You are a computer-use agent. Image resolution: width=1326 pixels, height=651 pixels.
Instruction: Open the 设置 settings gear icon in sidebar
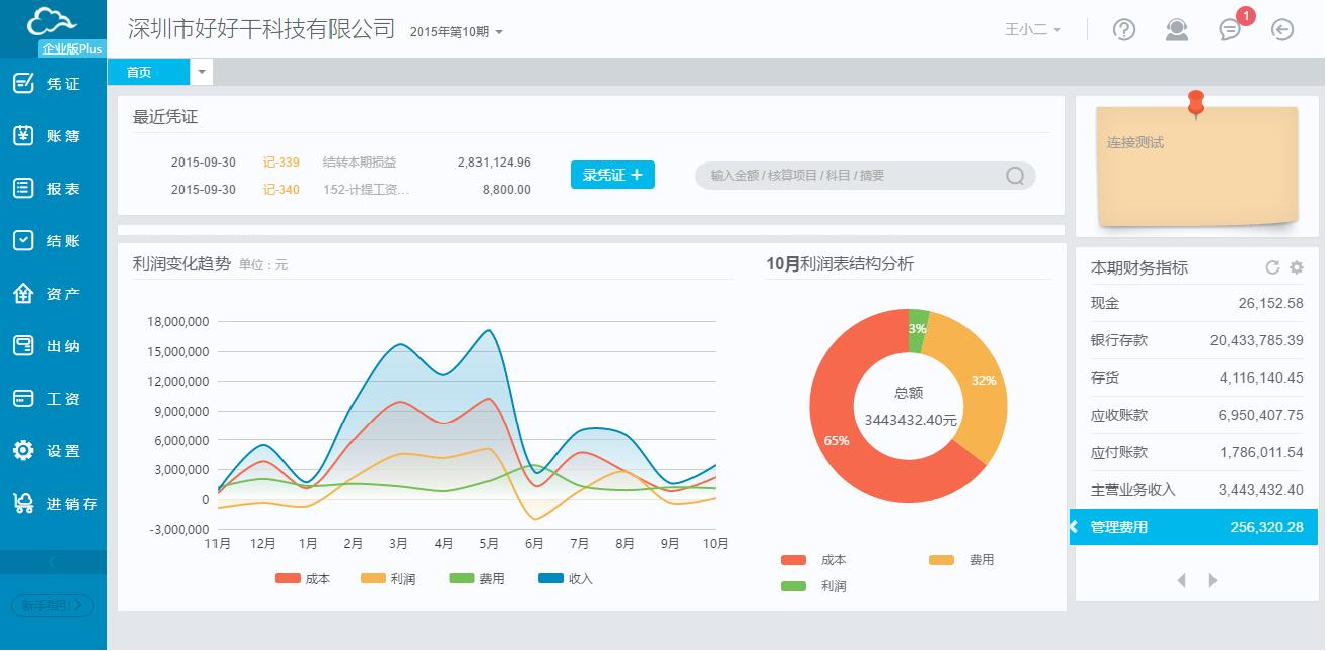[23, 451]
